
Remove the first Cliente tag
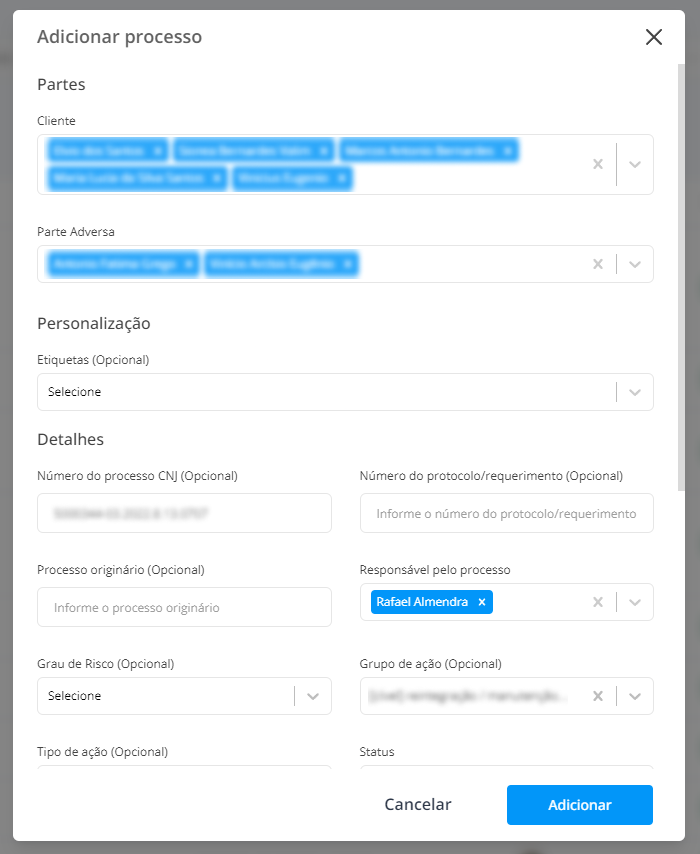[157, 151]
